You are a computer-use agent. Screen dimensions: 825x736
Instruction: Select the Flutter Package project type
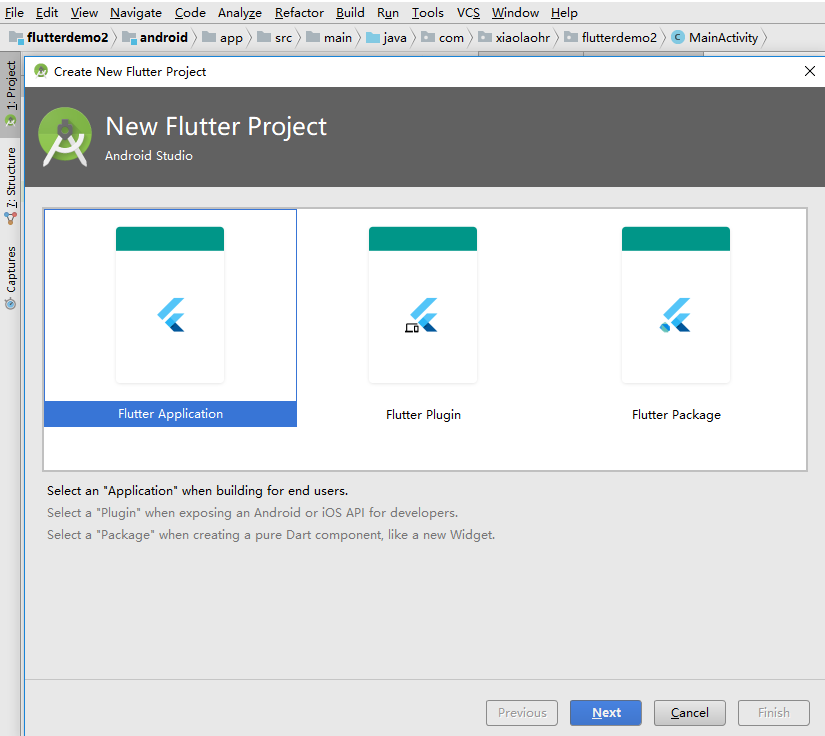coord(676,318)
